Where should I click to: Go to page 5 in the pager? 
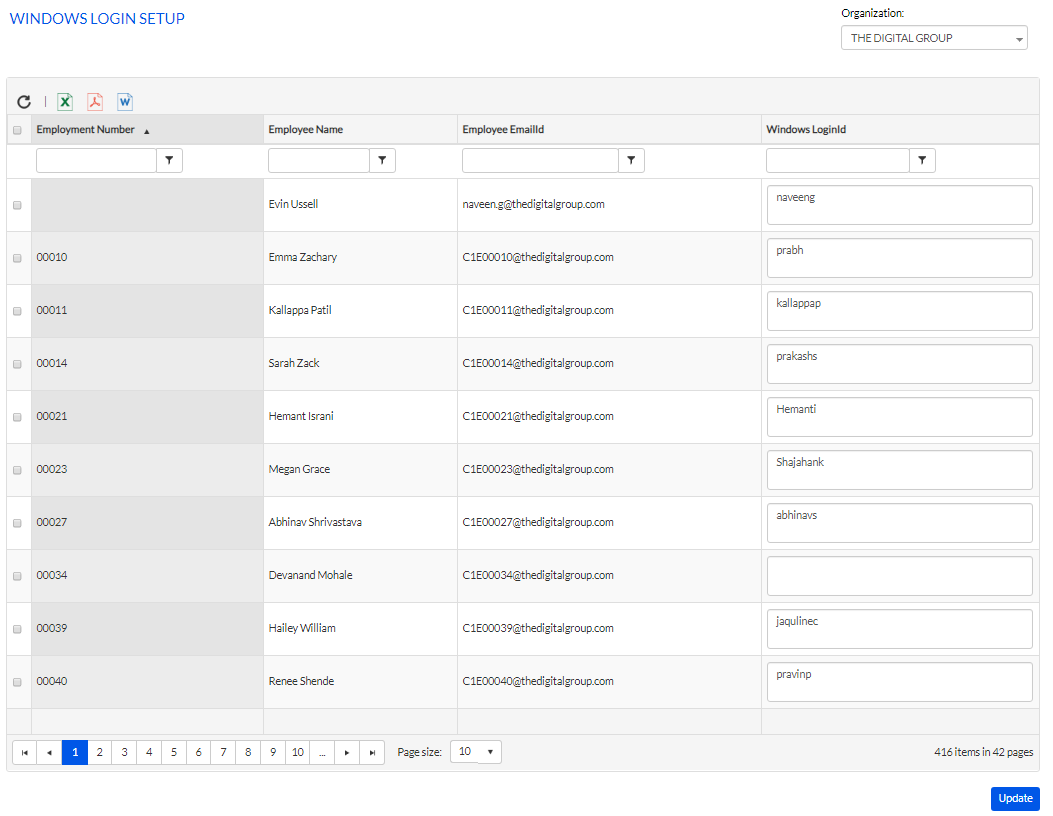pyautogui.click(x=174, y=753)
